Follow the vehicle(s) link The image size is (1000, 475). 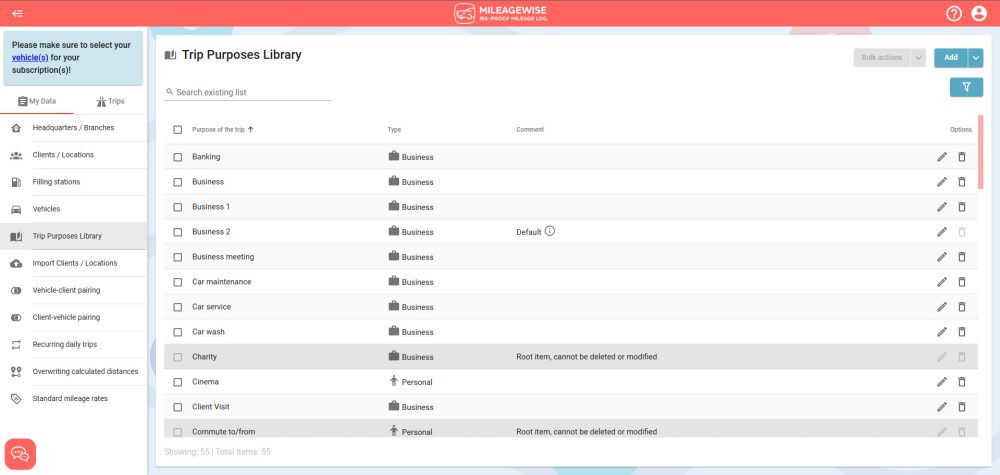(29, 58)
